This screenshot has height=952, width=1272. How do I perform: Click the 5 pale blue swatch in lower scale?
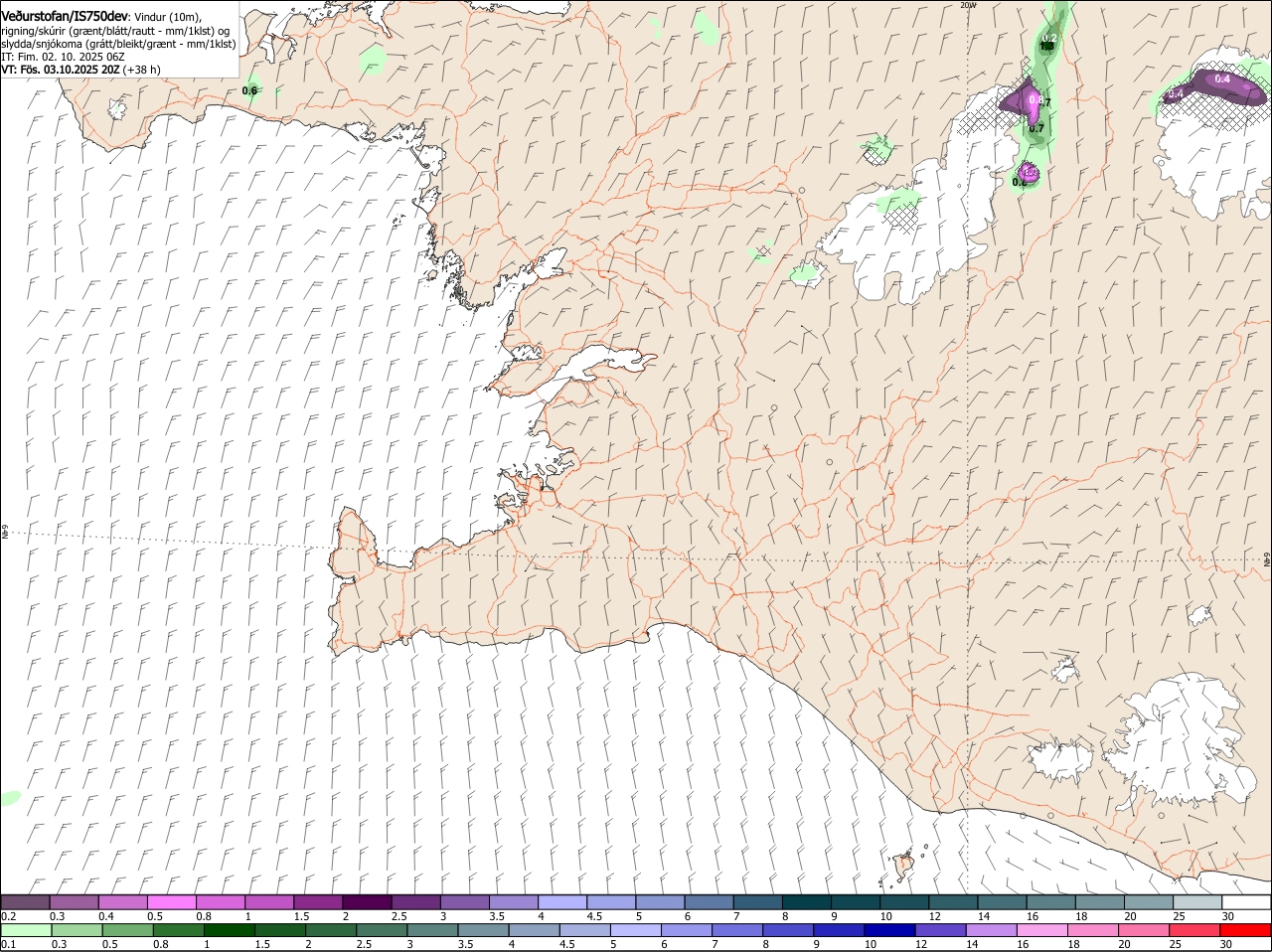click(x=635, y=930)
